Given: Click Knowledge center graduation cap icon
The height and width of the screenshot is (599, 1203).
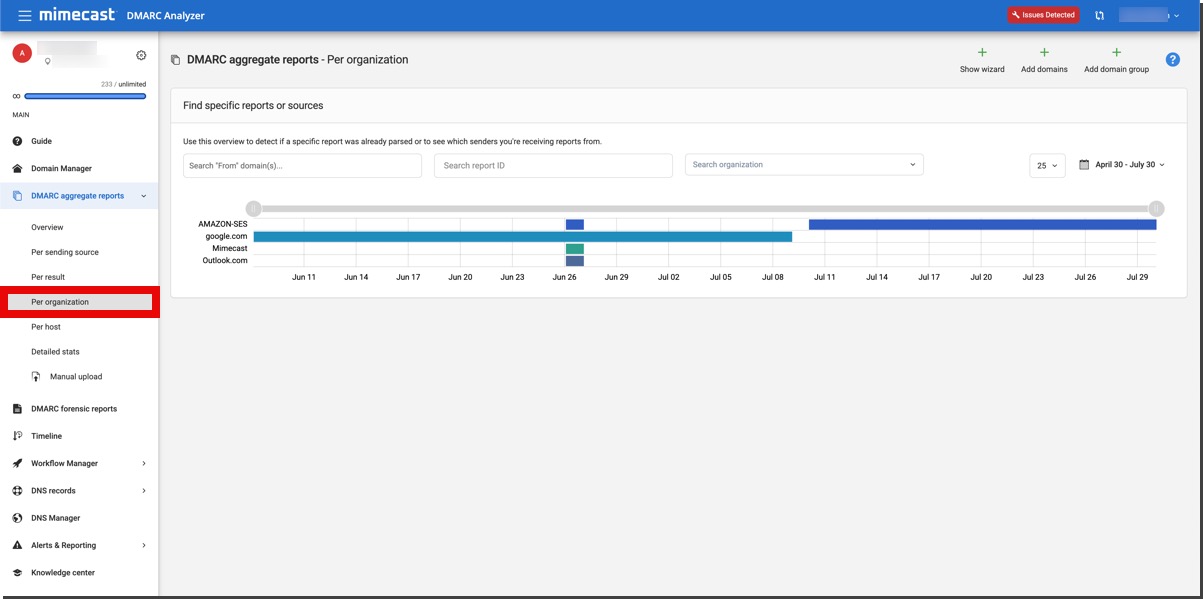Looking at the screenshot, I should click(x=17, y=573).
